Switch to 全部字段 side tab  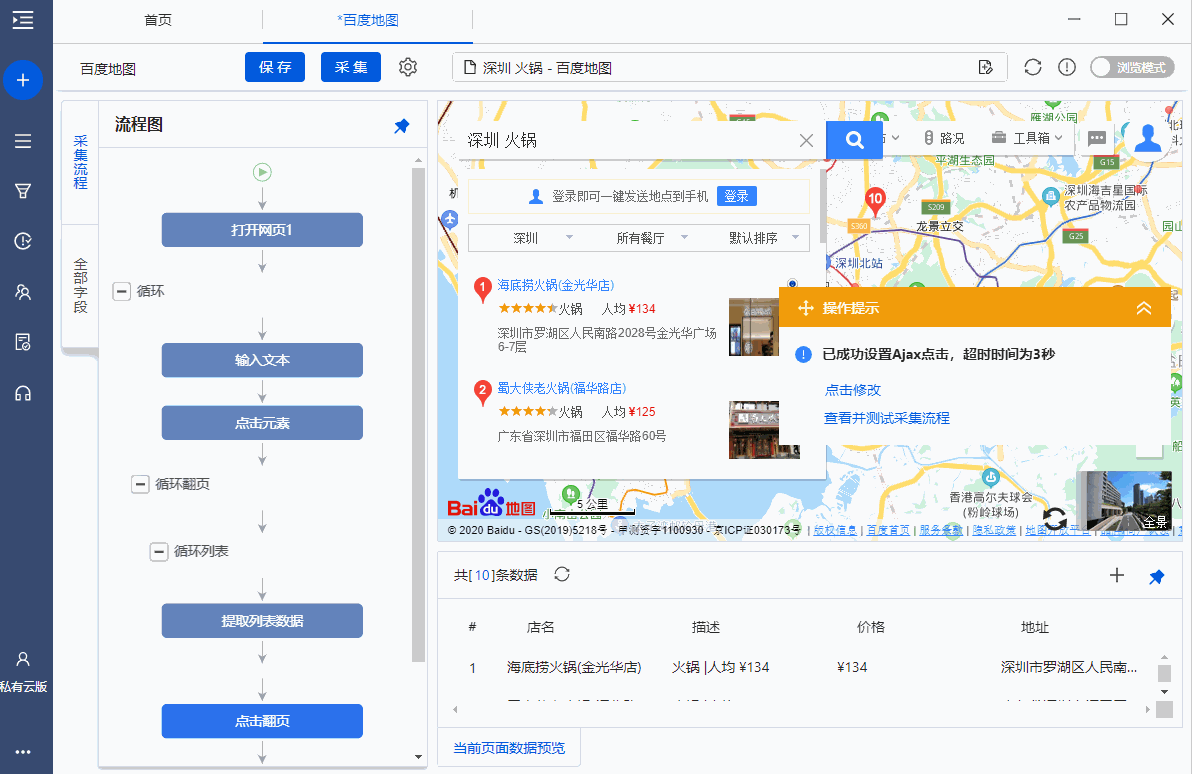click(x=81, y=286)
